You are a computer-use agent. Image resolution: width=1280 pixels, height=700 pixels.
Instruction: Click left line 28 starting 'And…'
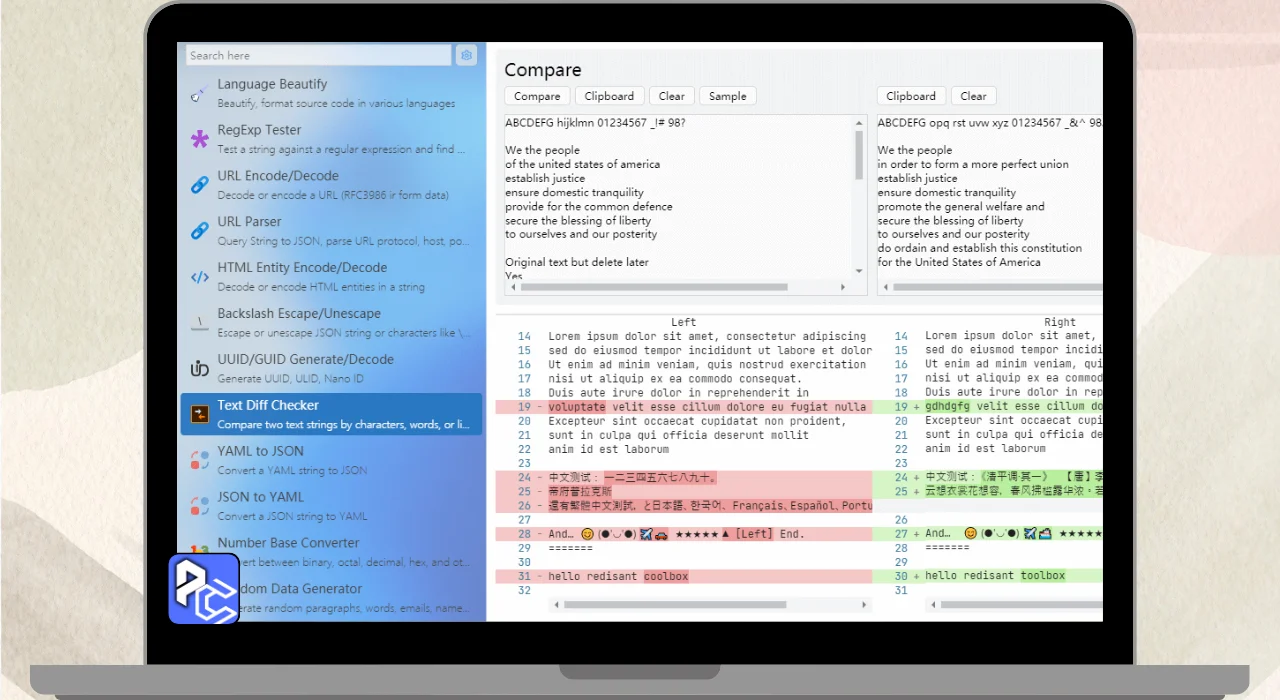(684, 534)
